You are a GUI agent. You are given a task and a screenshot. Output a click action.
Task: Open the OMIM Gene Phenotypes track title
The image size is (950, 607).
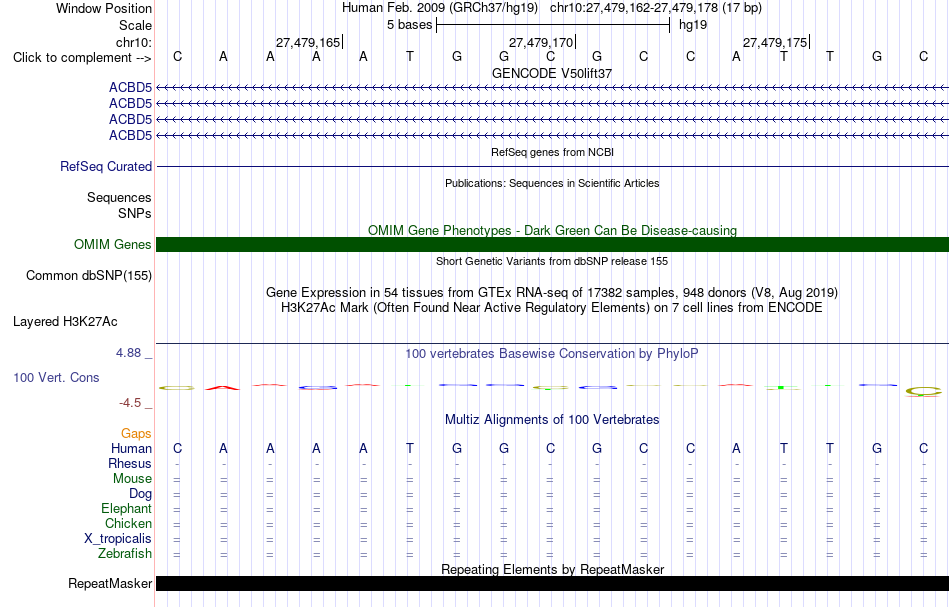click(552, 230)
